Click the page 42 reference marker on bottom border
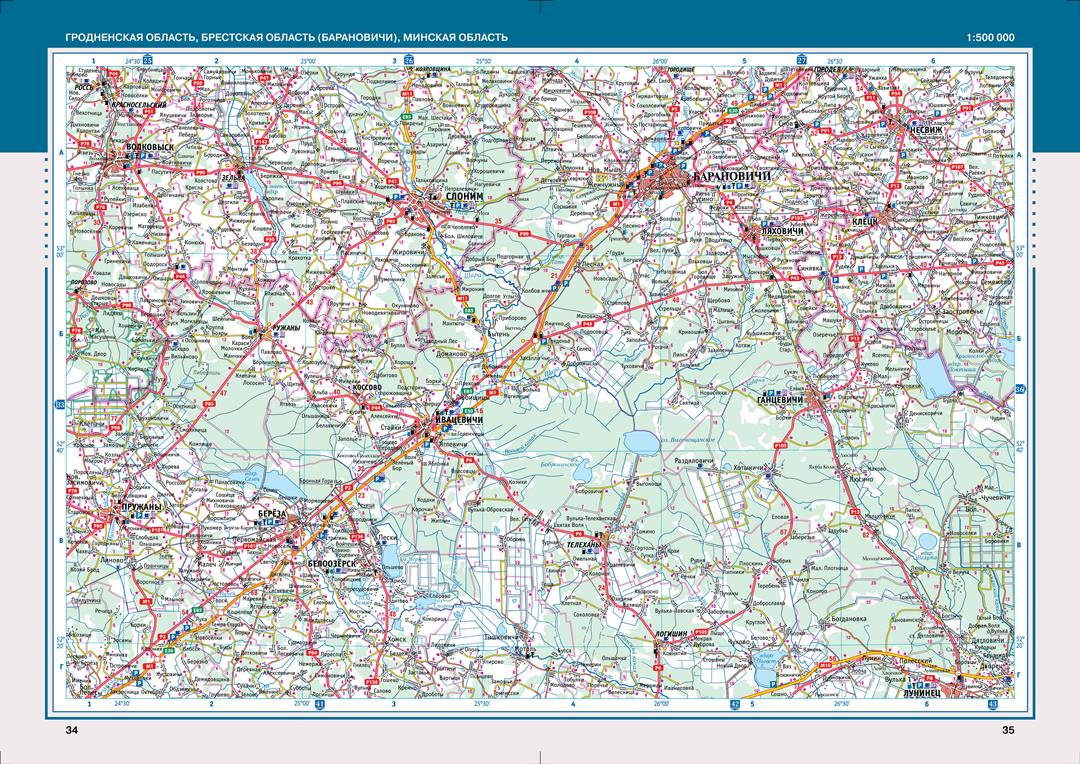Viewport: 1080px width, 764px height. pyautogui.click(x=734, y=705)
